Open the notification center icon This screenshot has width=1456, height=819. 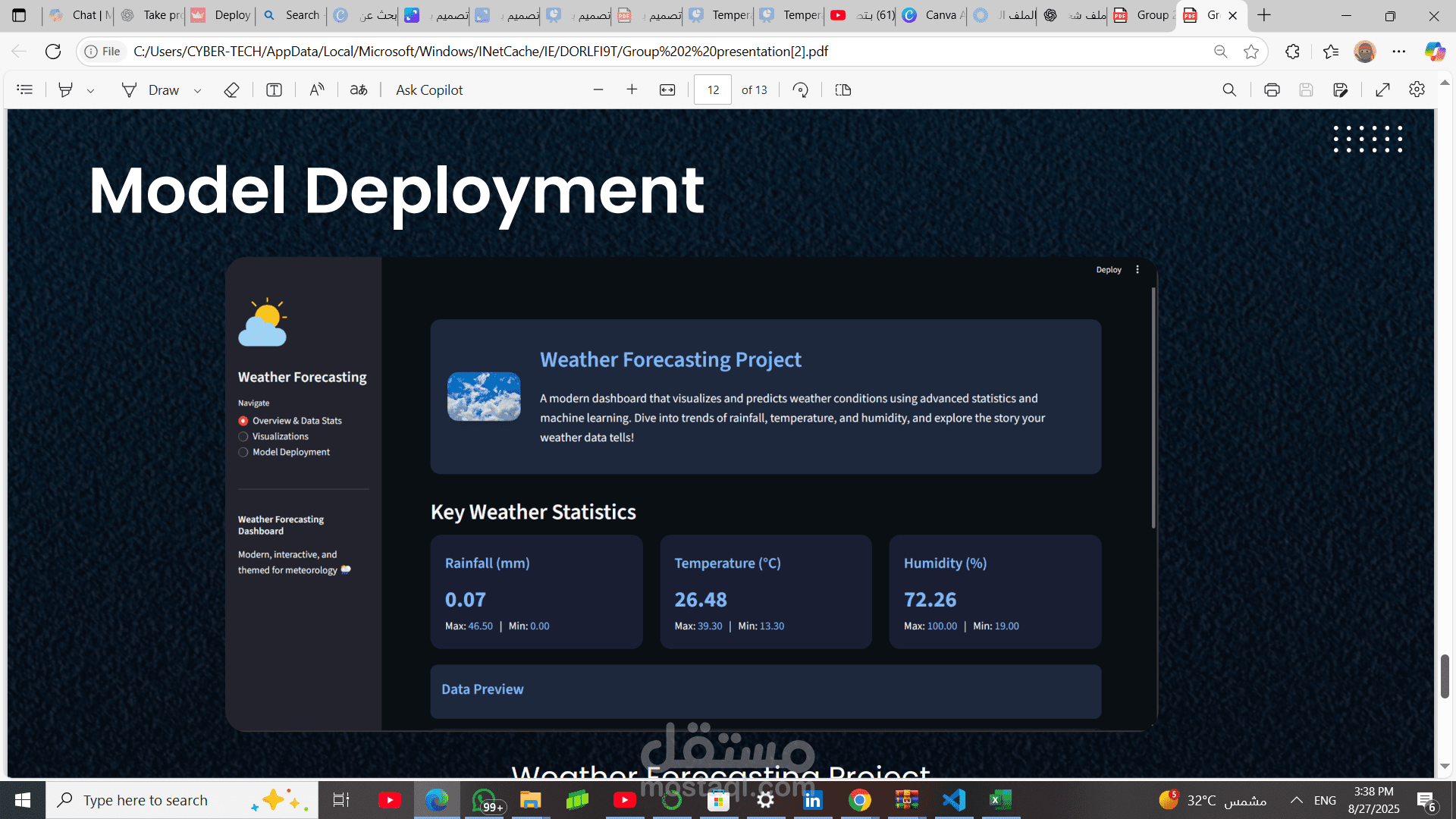tap(1426, 801)
